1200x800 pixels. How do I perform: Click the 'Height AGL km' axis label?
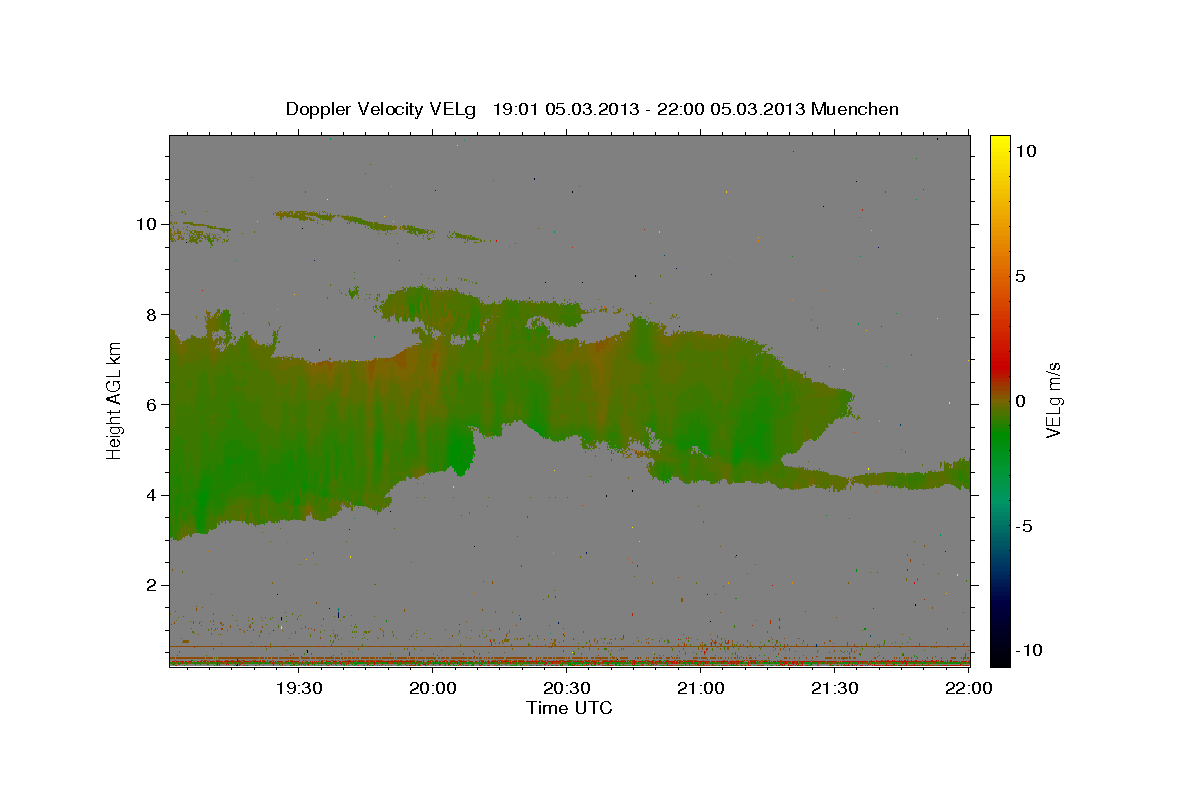pos(115,400)
